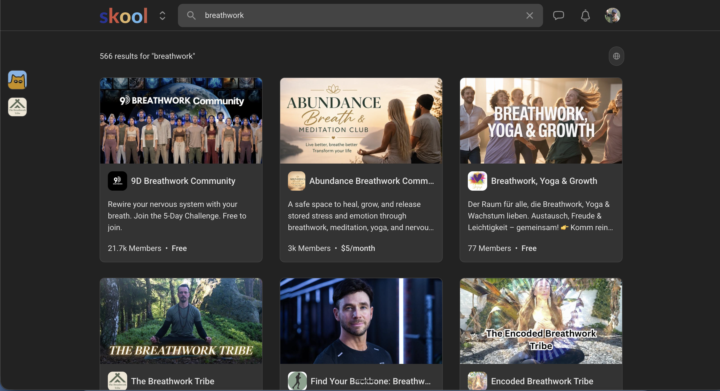Click the A safe space to heal description

(x=360, y=216)
